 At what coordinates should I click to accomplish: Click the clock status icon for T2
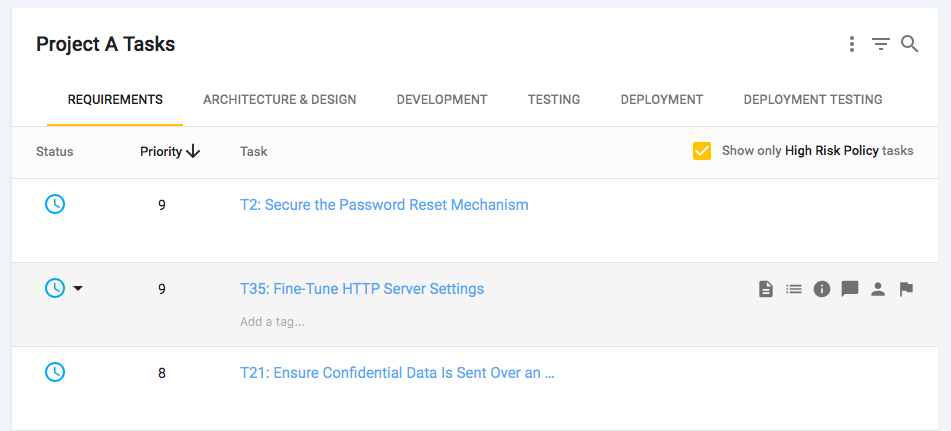click(55, 204)
